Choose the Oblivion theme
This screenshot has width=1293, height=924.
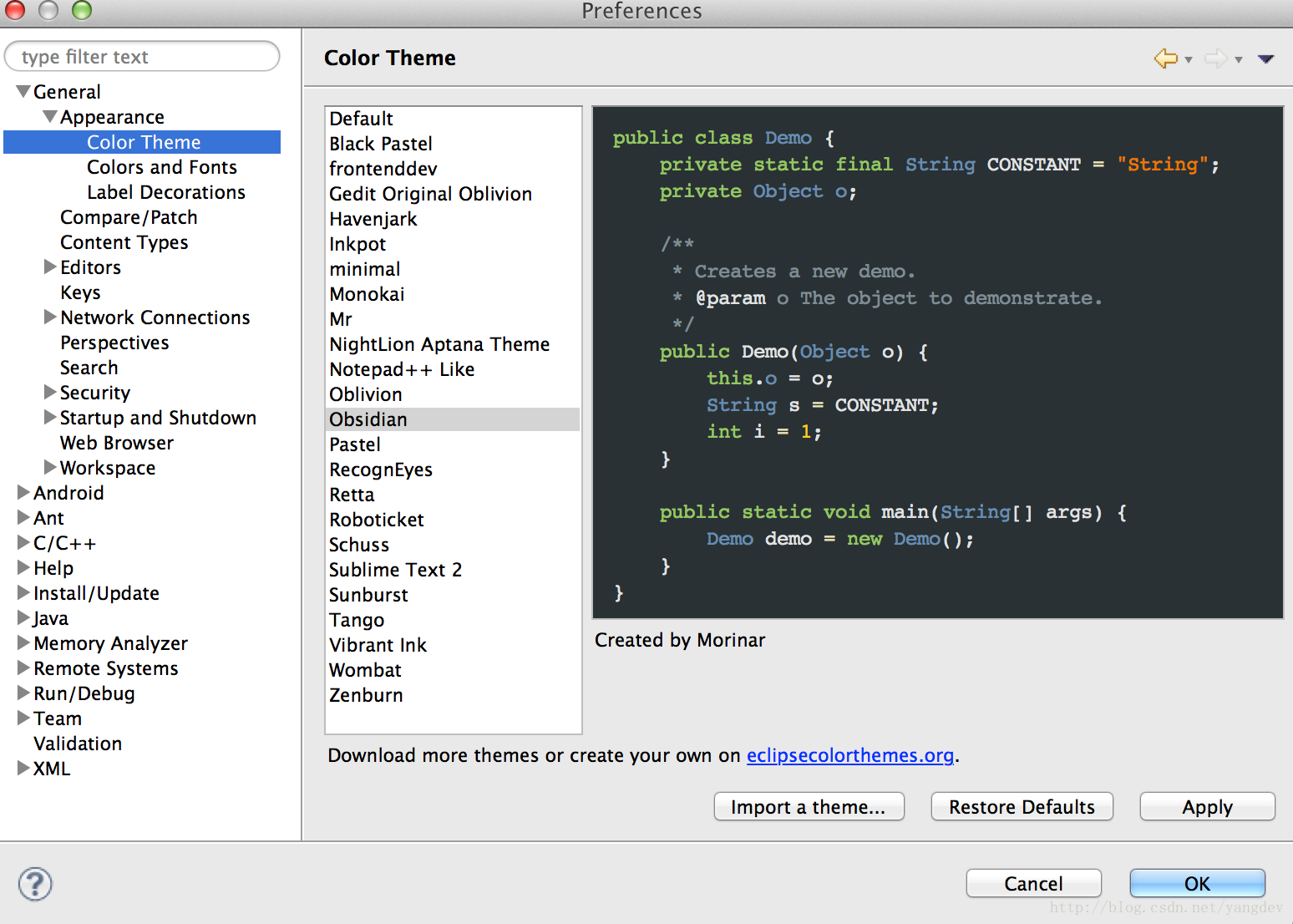point(453,394)
